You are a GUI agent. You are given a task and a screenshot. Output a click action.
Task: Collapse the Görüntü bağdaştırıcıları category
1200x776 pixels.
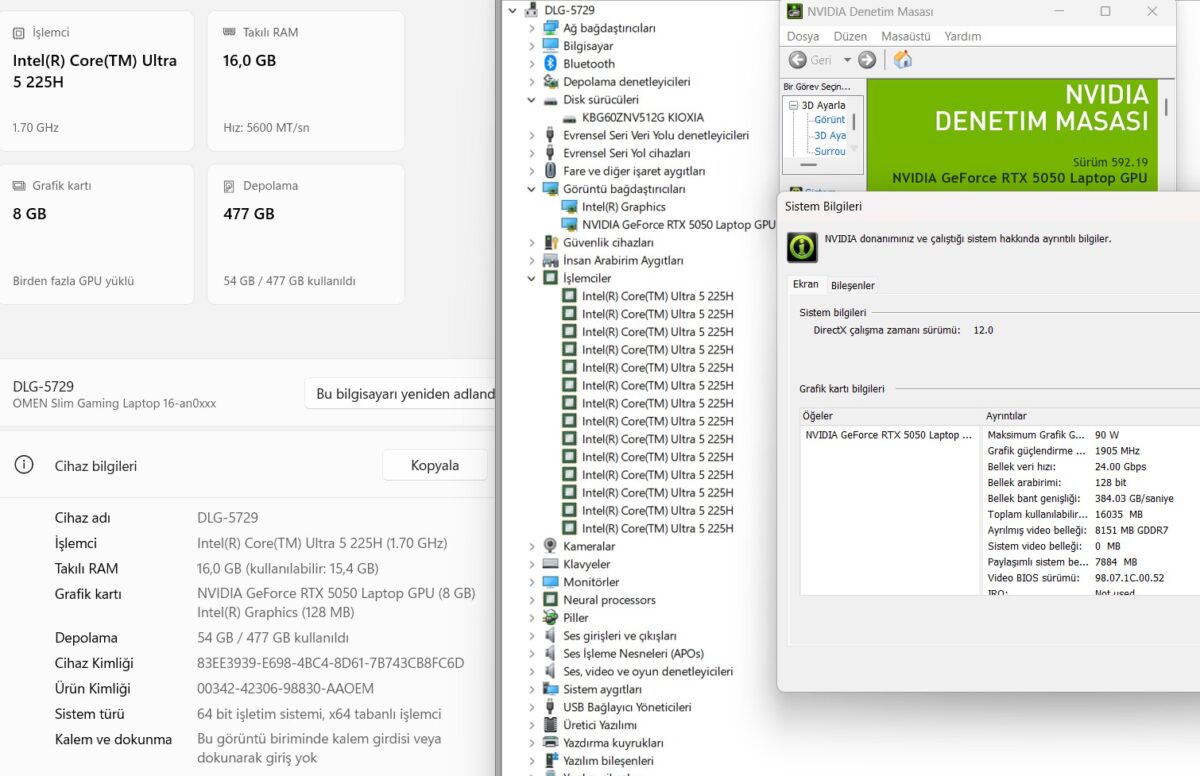(532, 189)
